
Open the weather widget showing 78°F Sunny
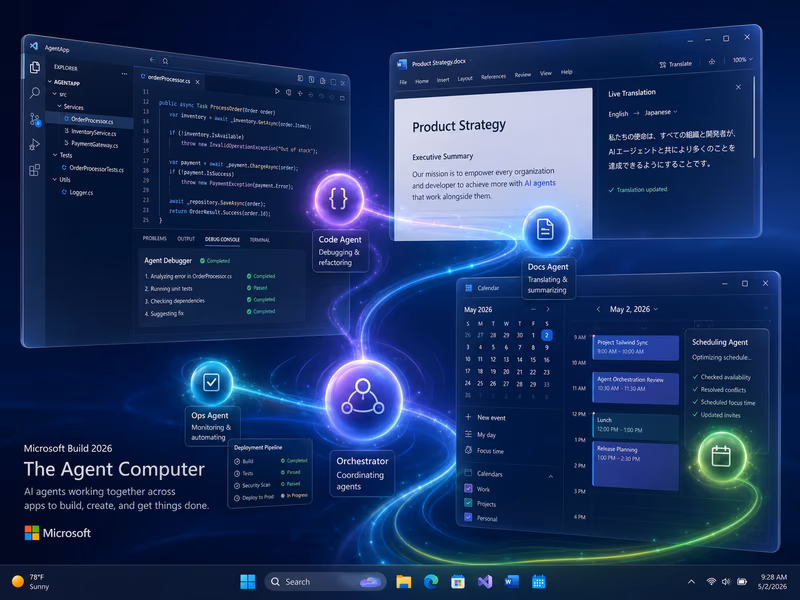tap(31, 582)
